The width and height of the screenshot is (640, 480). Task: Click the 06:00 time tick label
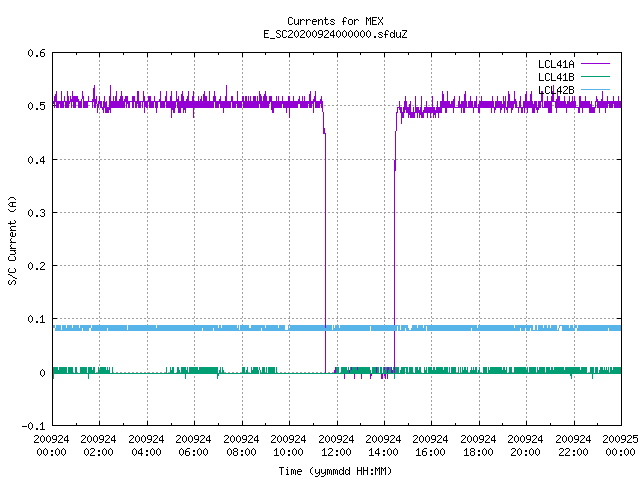193,452
